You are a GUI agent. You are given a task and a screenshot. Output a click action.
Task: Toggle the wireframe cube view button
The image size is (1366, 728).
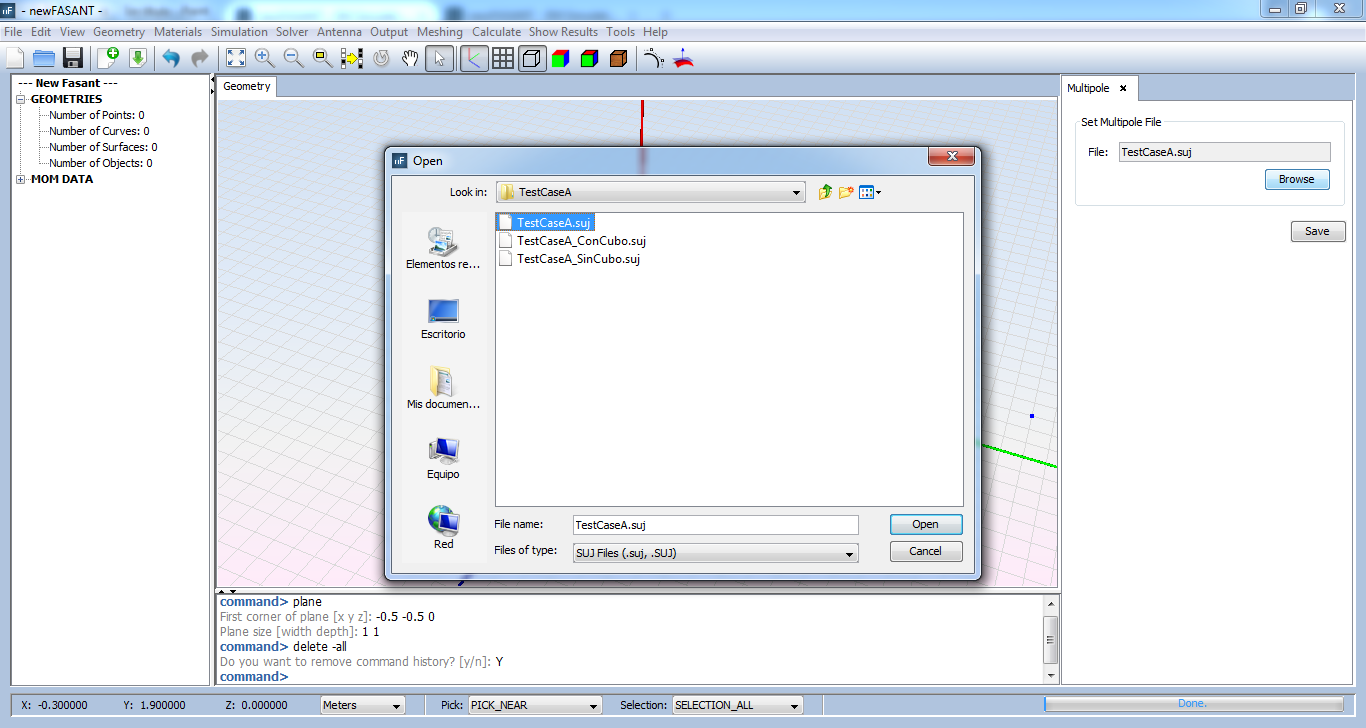[532, 58]
